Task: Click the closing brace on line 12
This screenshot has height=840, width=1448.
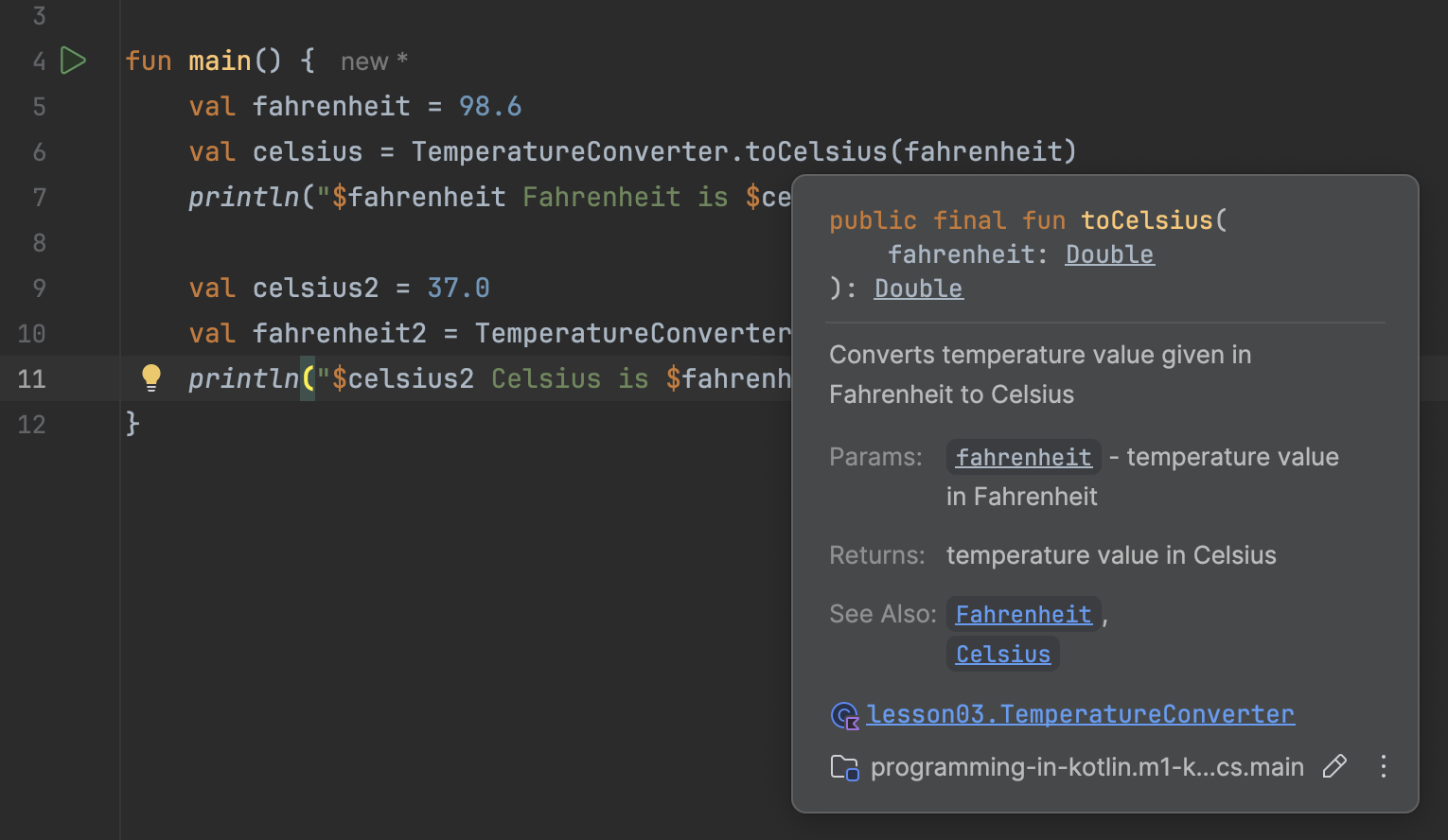Action: coord(132,424)
